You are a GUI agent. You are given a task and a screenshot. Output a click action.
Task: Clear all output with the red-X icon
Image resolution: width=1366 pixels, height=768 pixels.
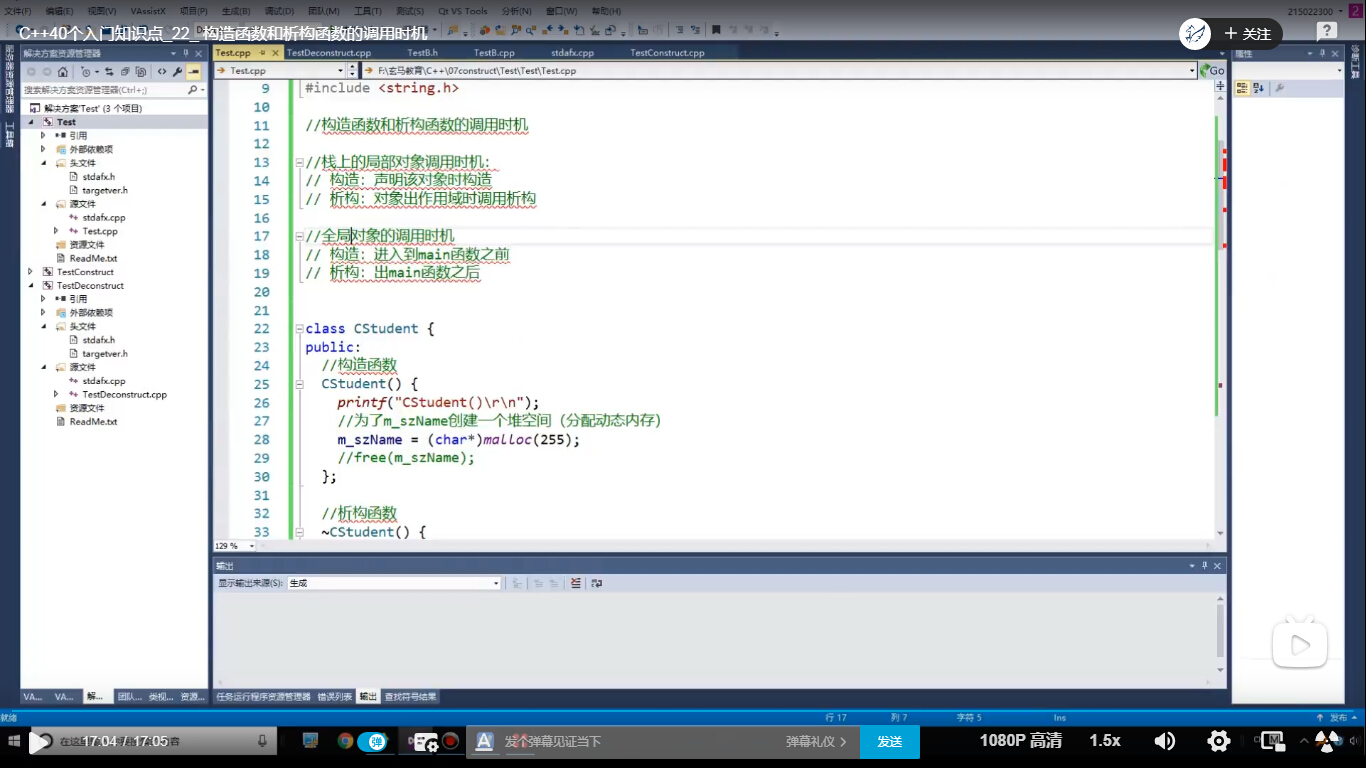(576, 583)
